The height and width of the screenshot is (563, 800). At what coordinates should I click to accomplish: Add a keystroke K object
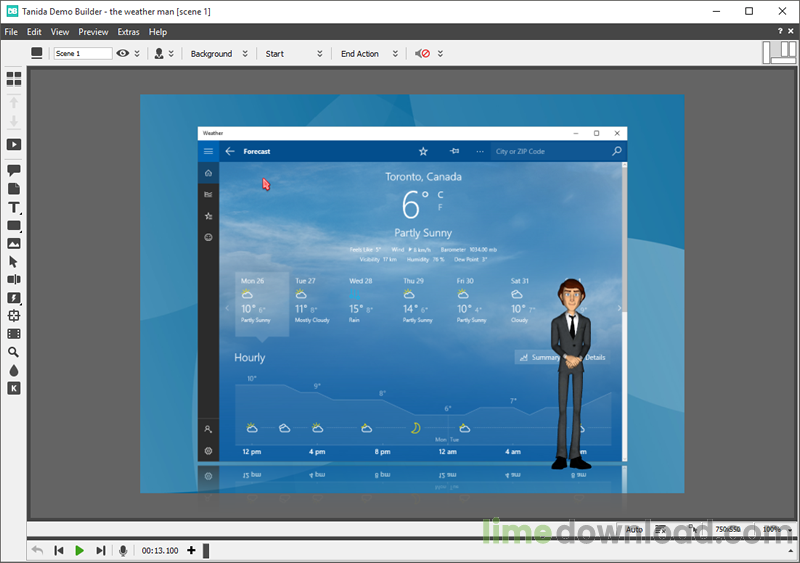pyautogui.click(x=14, y=388)
